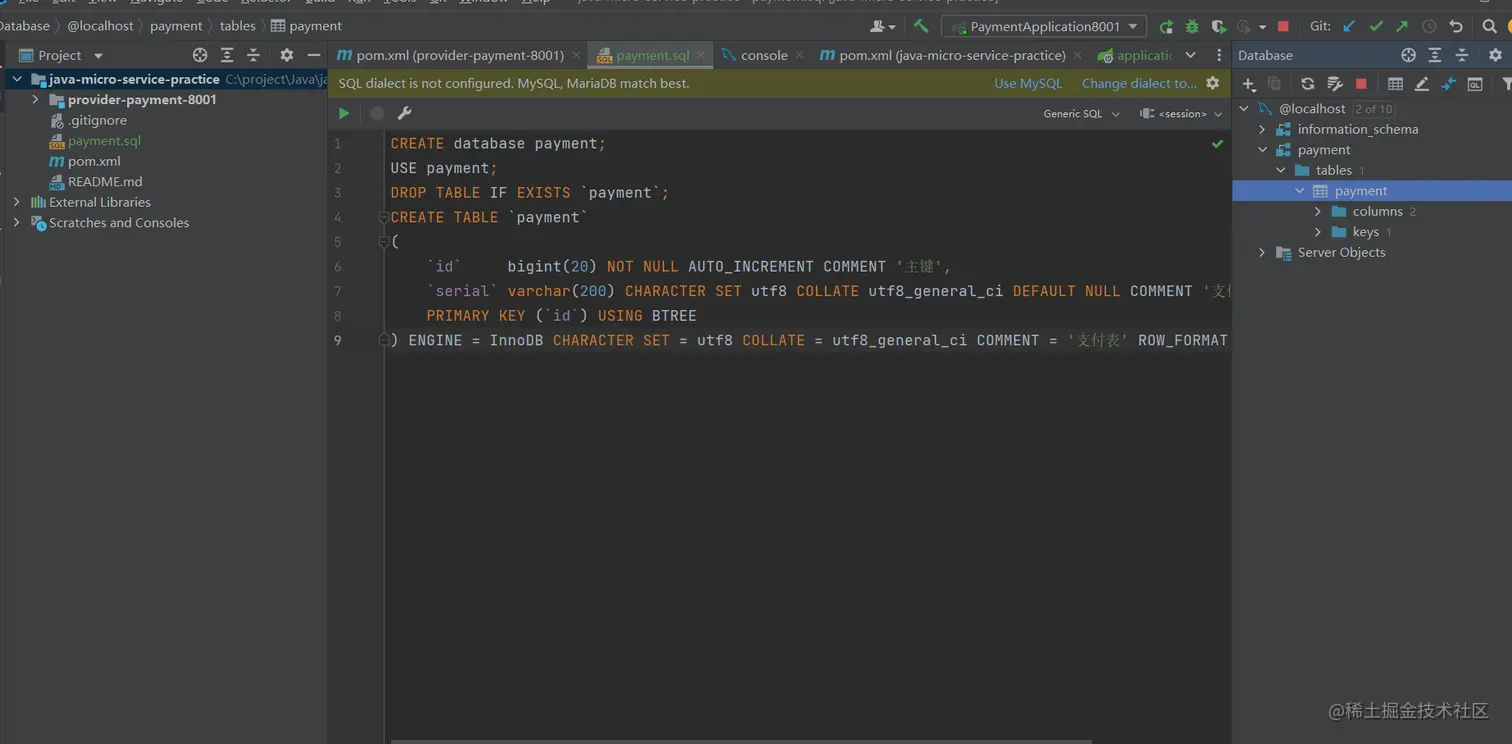Hide the Project tool window

click(314, 55)
